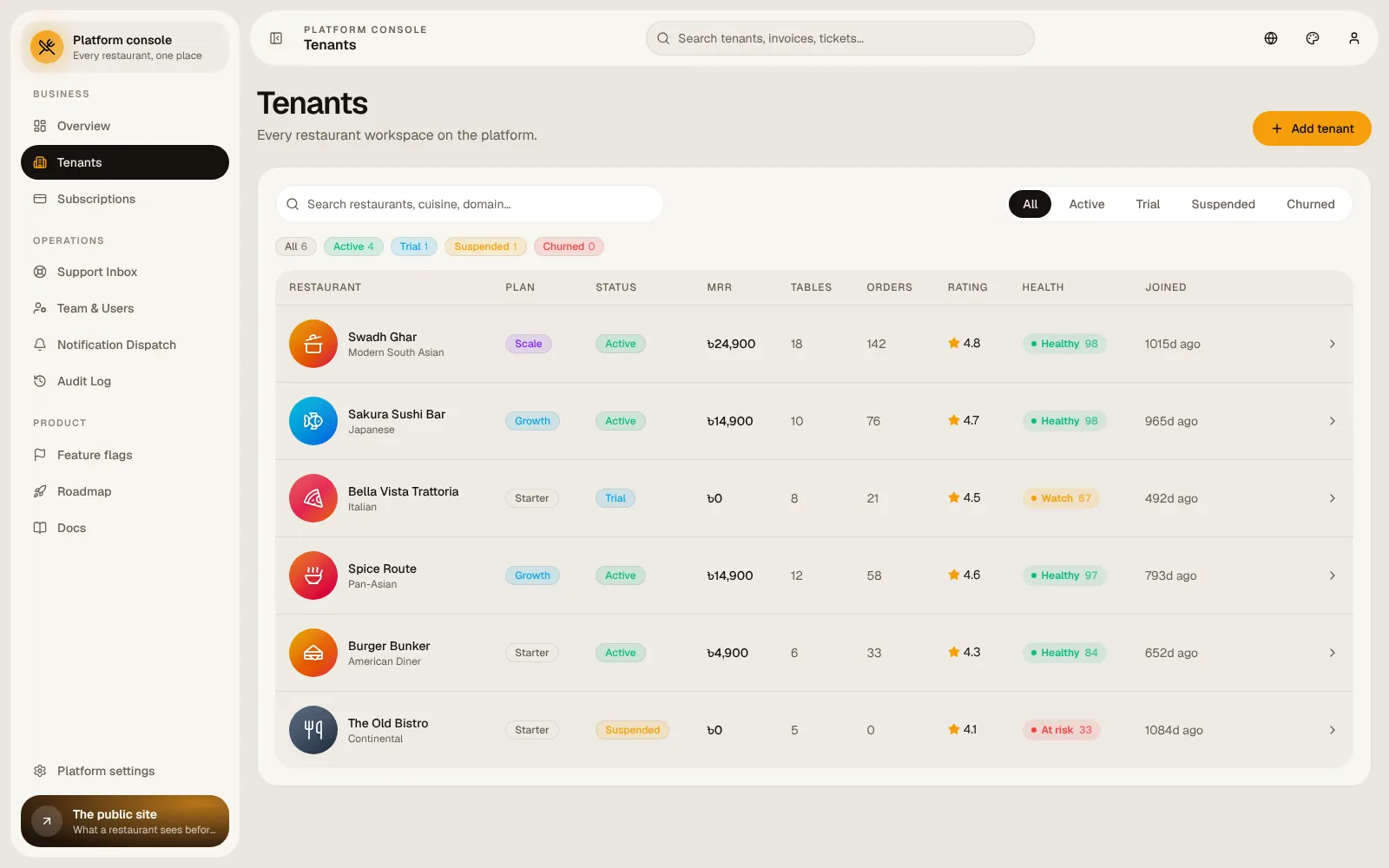Viewport: 1389px width, 868px height.
Task: Expand The Old Bistro row chevron
Action: coord(1332,730)
